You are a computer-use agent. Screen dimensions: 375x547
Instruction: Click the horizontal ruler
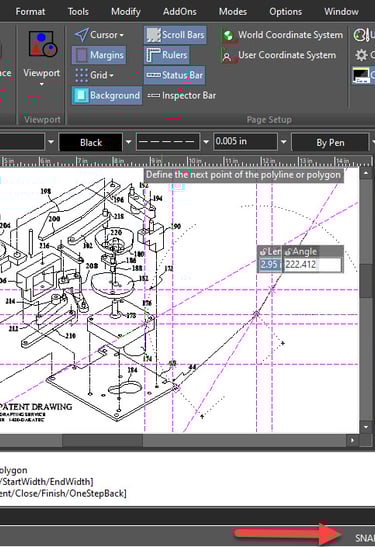185,161
